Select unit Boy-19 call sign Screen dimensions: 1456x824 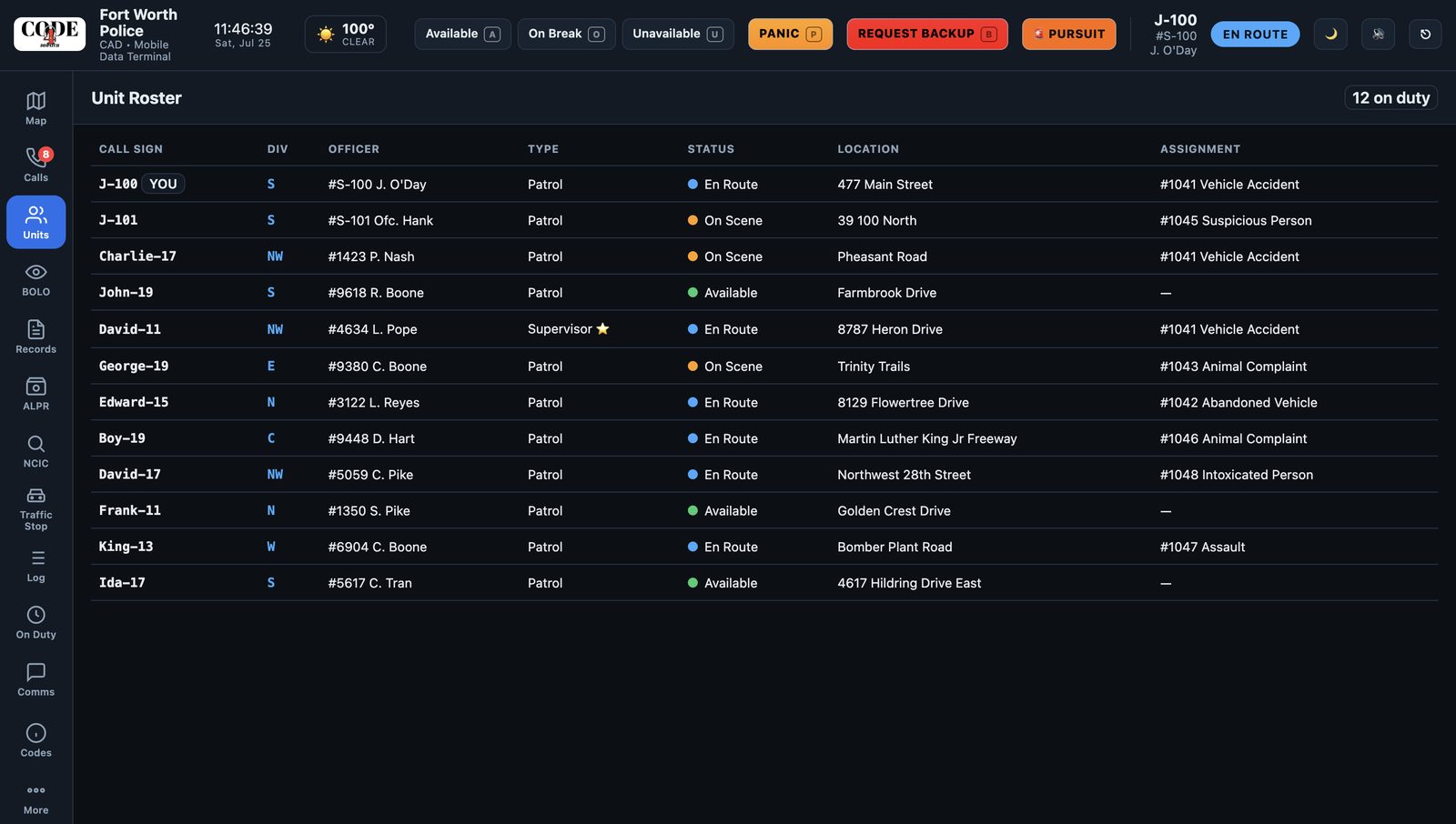(x=122, y=438)
